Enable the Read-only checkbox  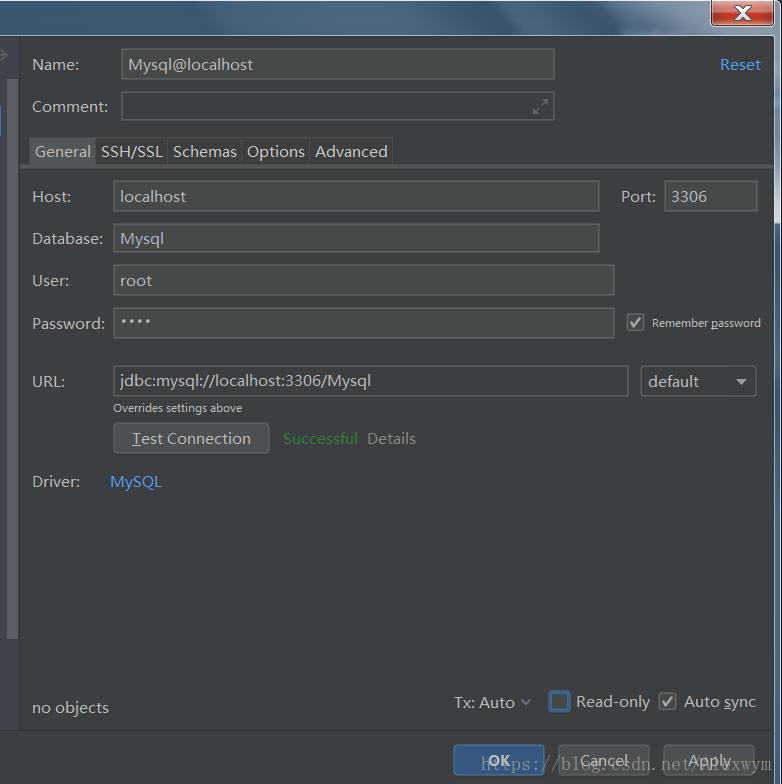click(559, 701)
